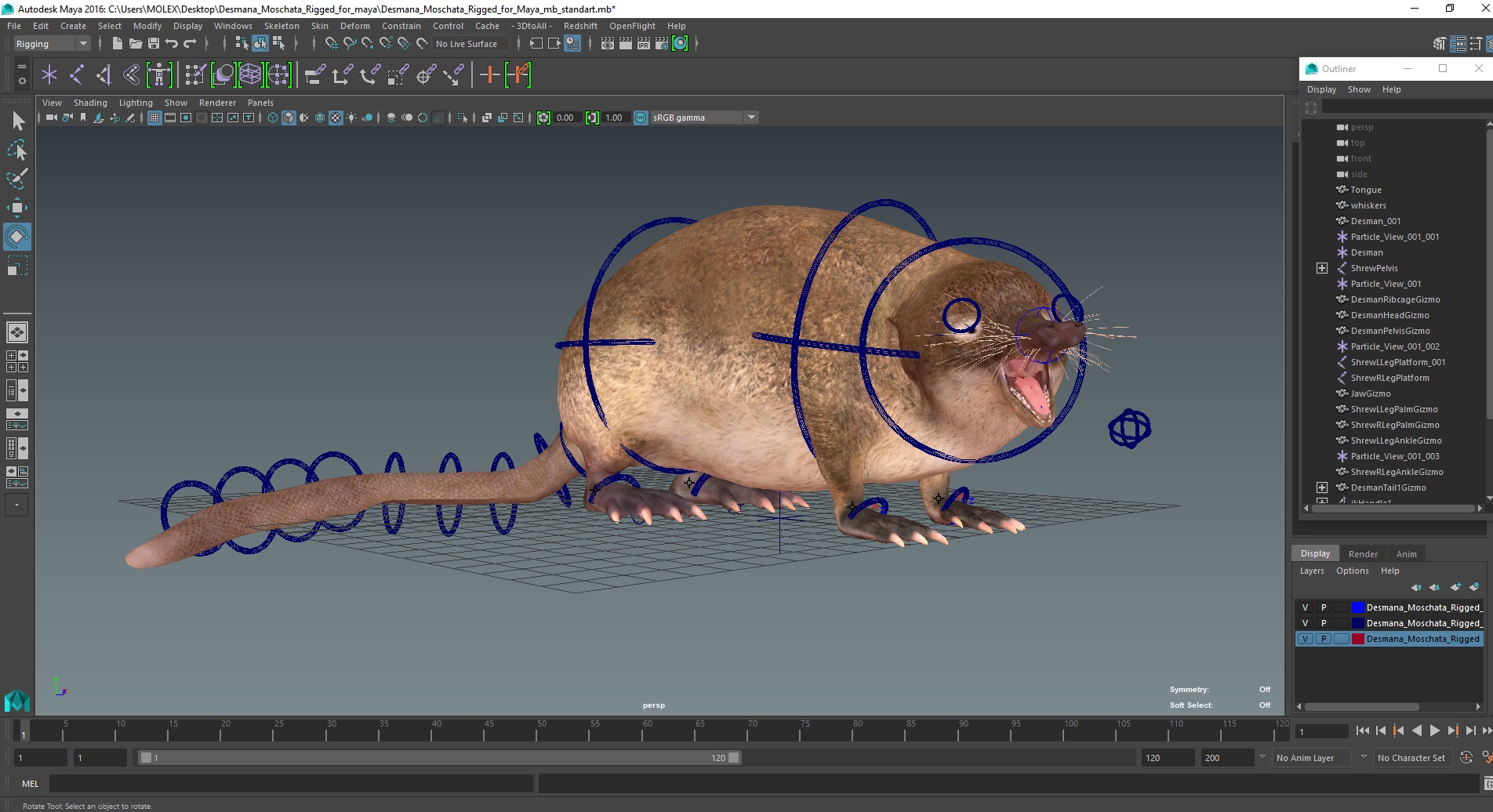Expand the ShrewPelvis node in Outliner

pos(1322,268)
